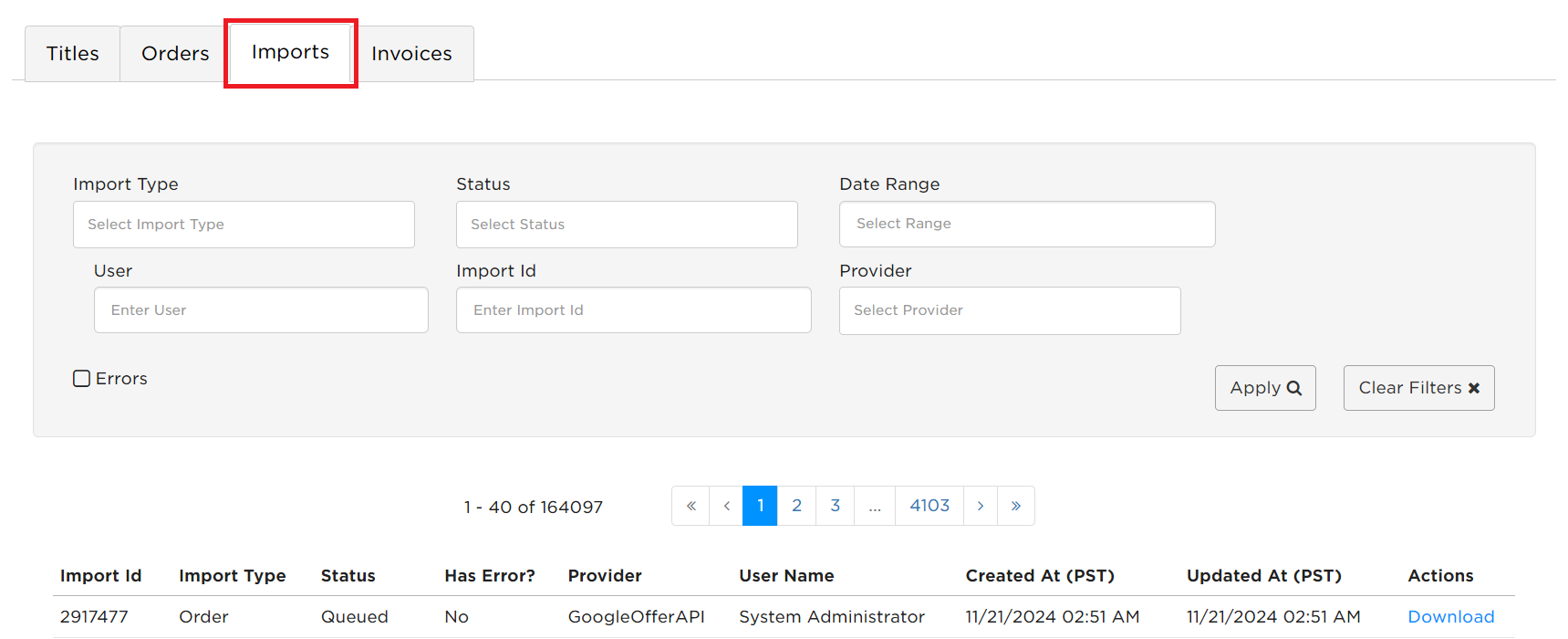Go to page 2
This screenshot has height=639, width=1568.
796,506
